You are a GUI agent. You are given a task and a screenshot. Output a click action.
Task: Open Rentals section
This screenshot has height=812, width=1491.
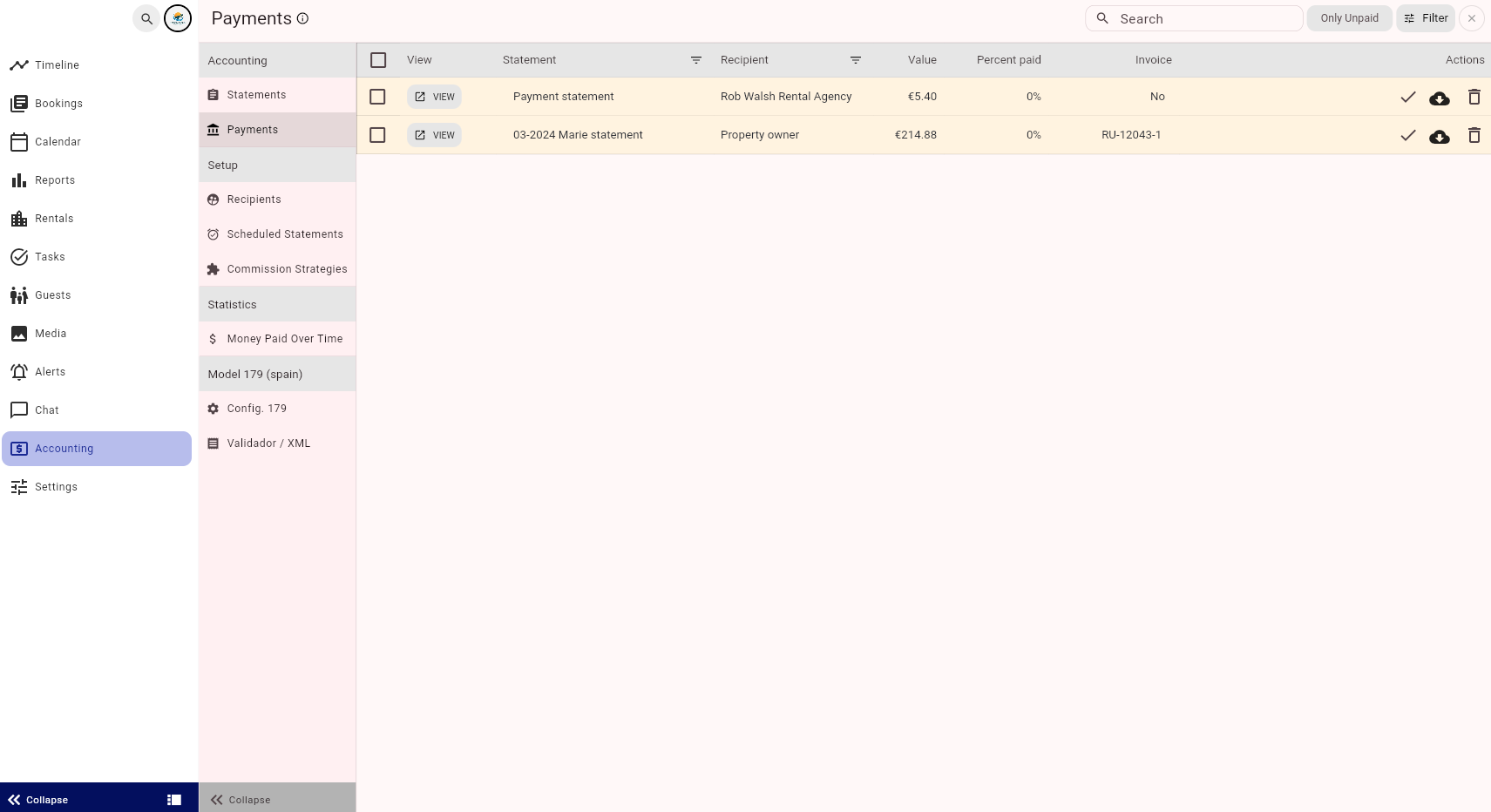pyautogui.click(x=97, y=219)
